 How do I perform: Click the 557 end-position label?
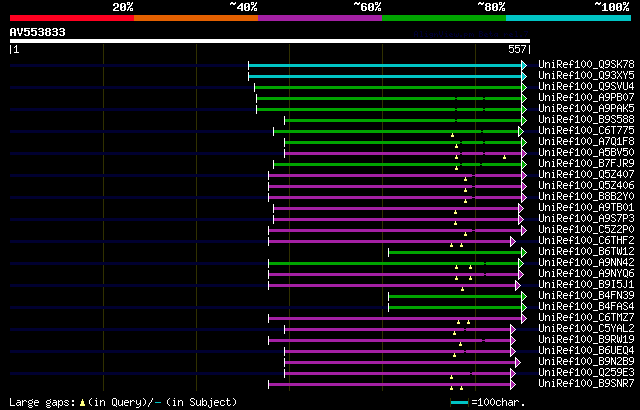click(517, 49)
